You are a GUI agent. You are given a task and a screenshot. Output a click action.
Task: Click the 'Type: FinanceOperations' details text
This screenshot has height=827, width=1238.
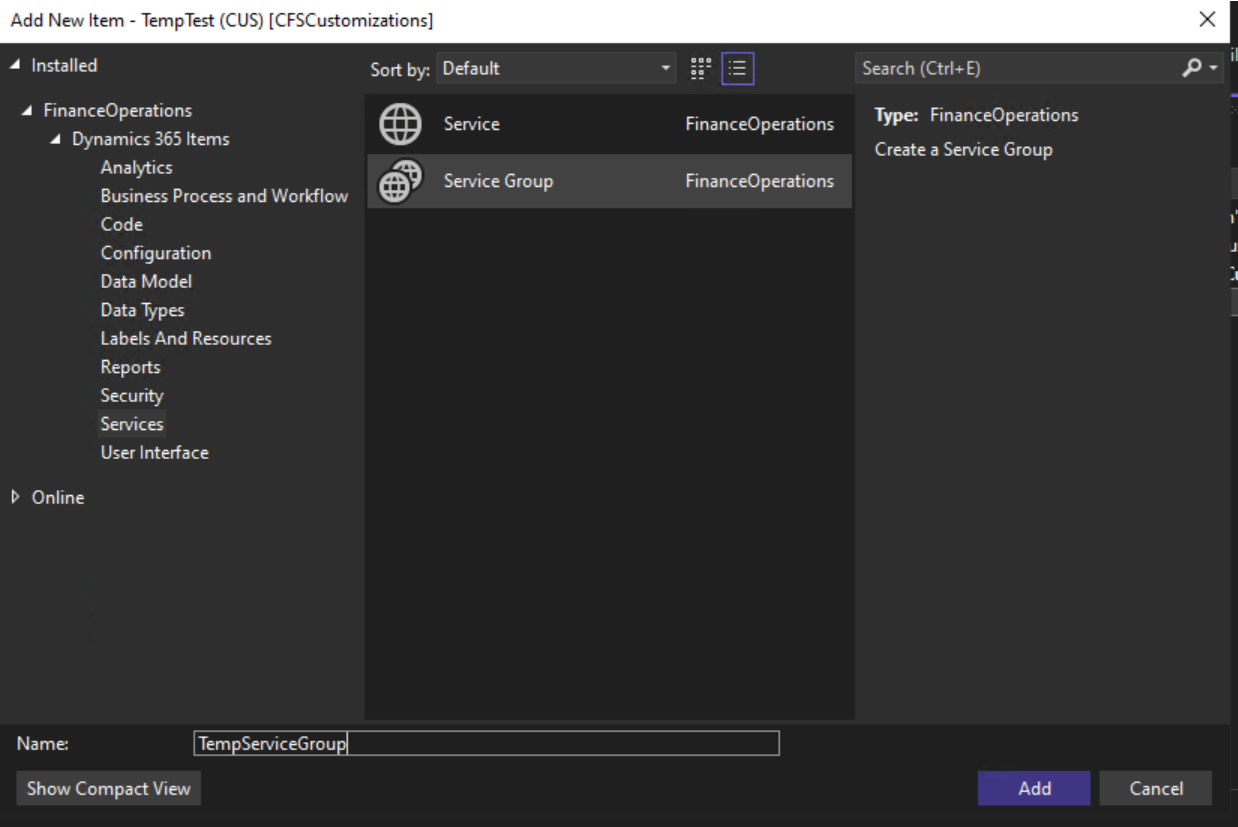977,115
